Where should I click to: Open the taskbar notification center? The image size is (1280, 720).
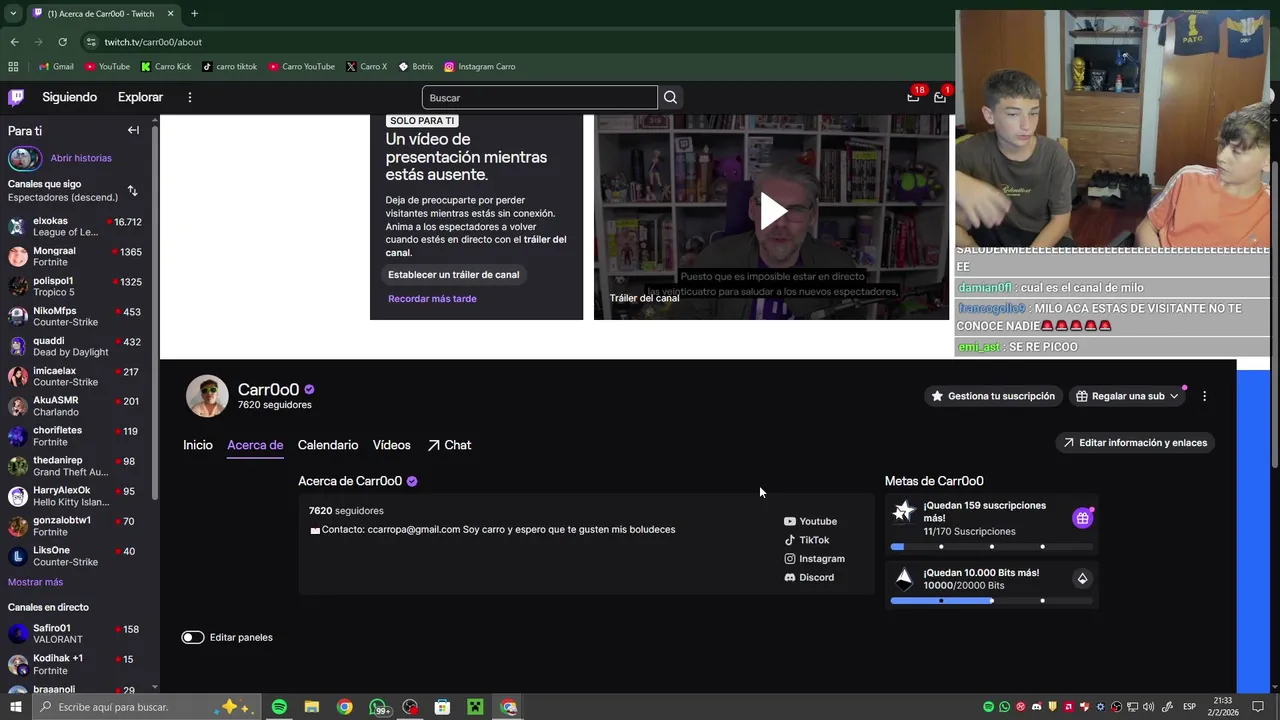click(1258, 707)
